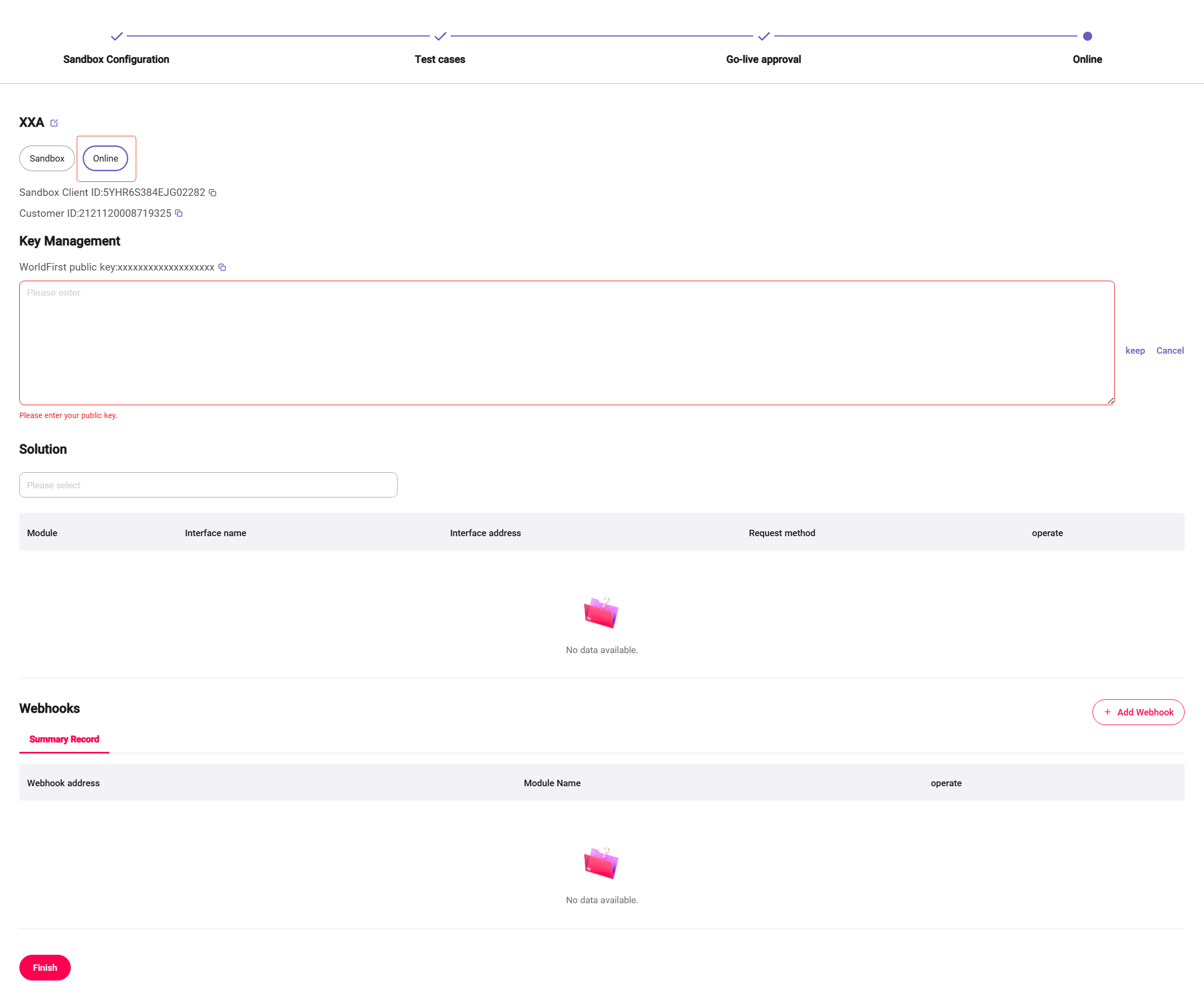Click the Sandbox Configuration checkmark step
The width and height of the screenshot is (1204, 995).
pyautogui.click(x=116, y=36)
